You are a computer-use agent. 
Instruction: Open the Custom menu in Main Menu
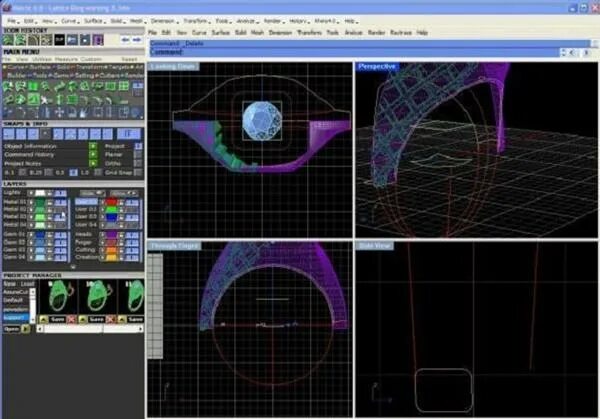point(91,59)
